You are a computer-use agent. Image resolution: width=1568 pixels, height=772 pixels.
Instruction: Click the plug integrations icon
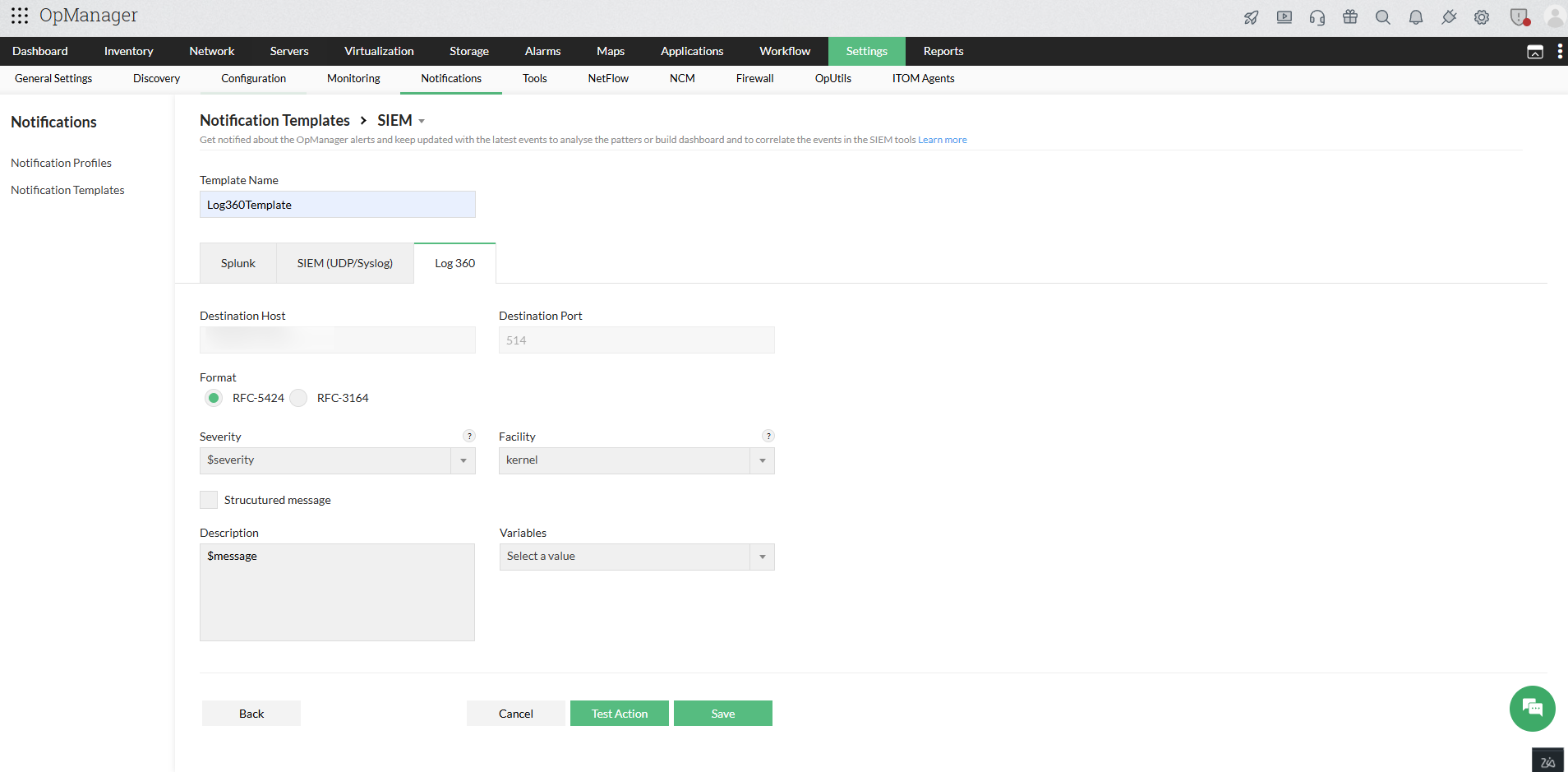click(1449, 17)
